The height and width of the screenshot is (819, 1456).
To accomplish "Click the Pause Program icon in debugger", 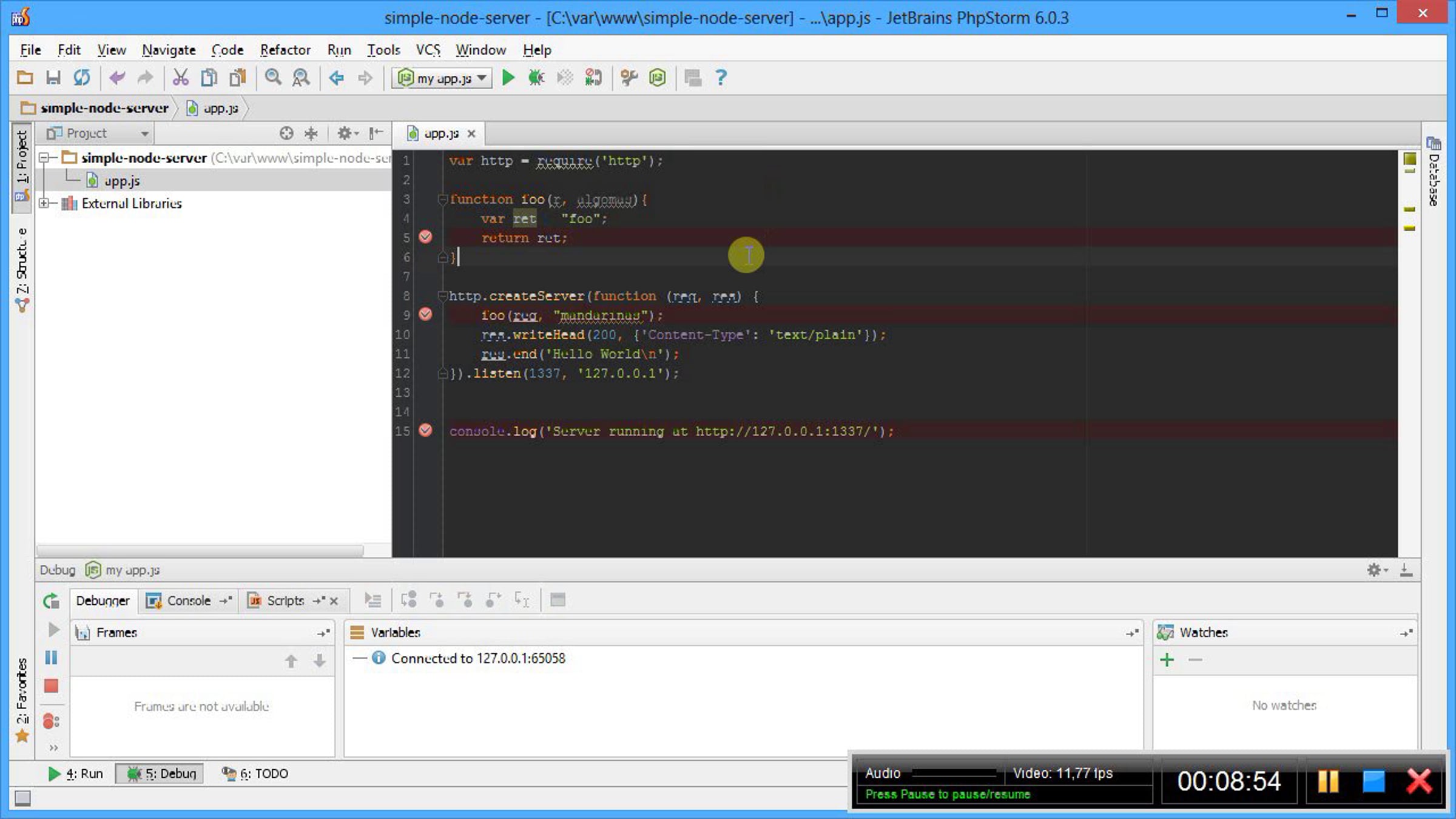I will point(52,658).
